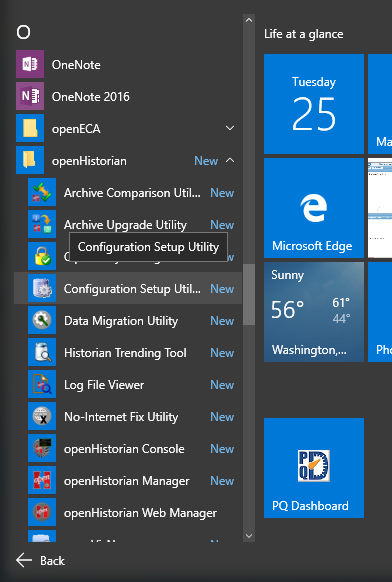Launch OneNote 2016 icon

(30, 96)
